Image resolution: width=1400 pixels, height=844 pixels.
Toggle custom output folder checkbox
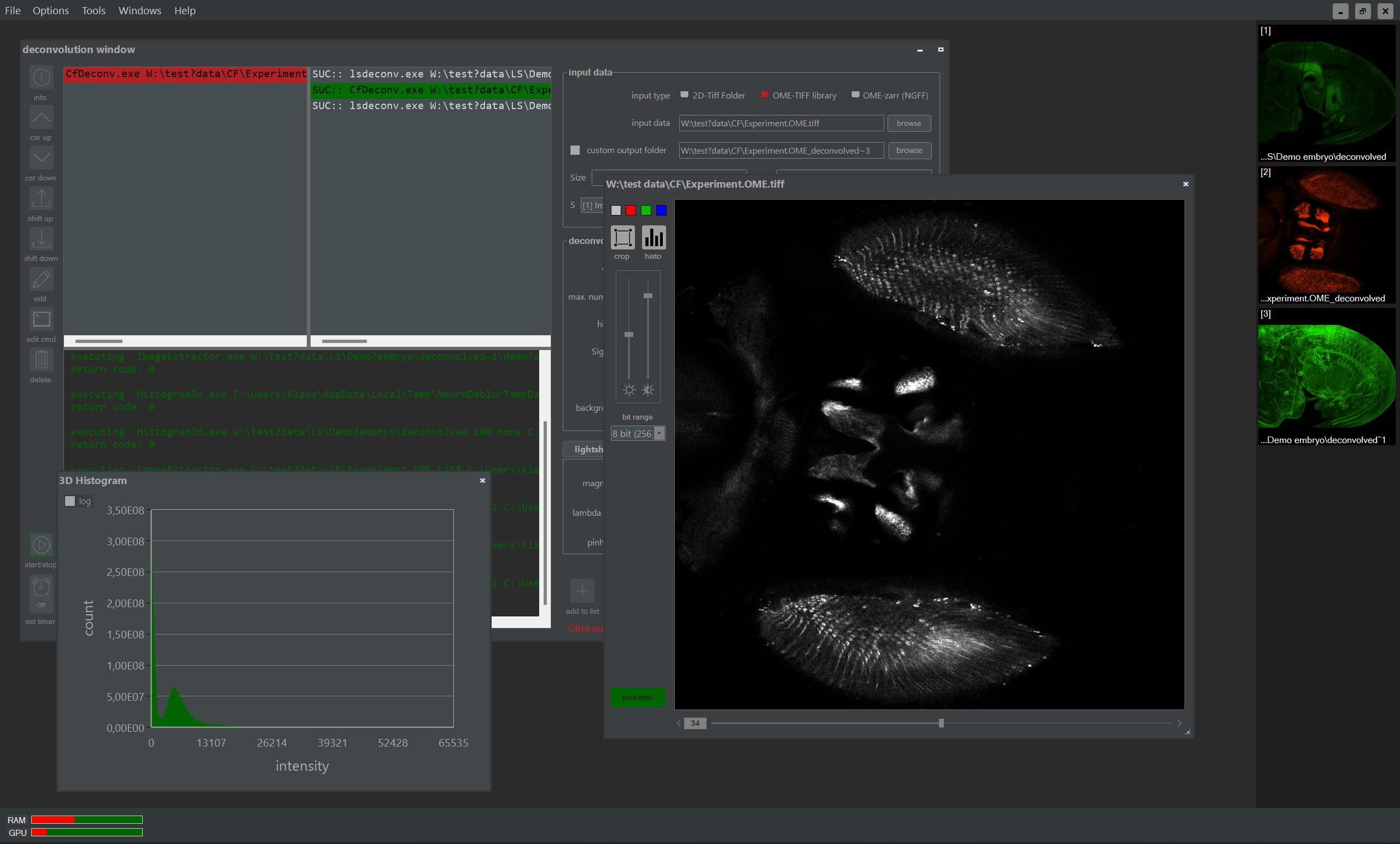(575, 150)
